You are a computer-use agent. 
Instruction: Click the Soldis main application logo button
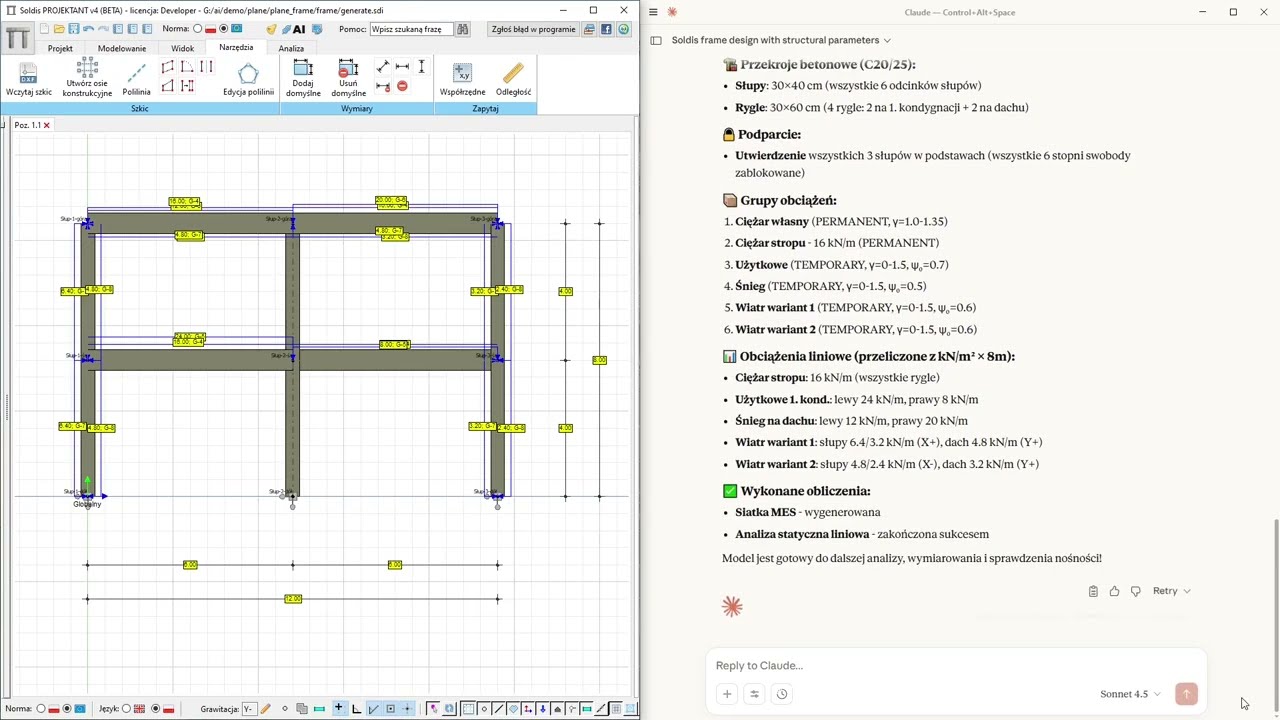[17, 39]
